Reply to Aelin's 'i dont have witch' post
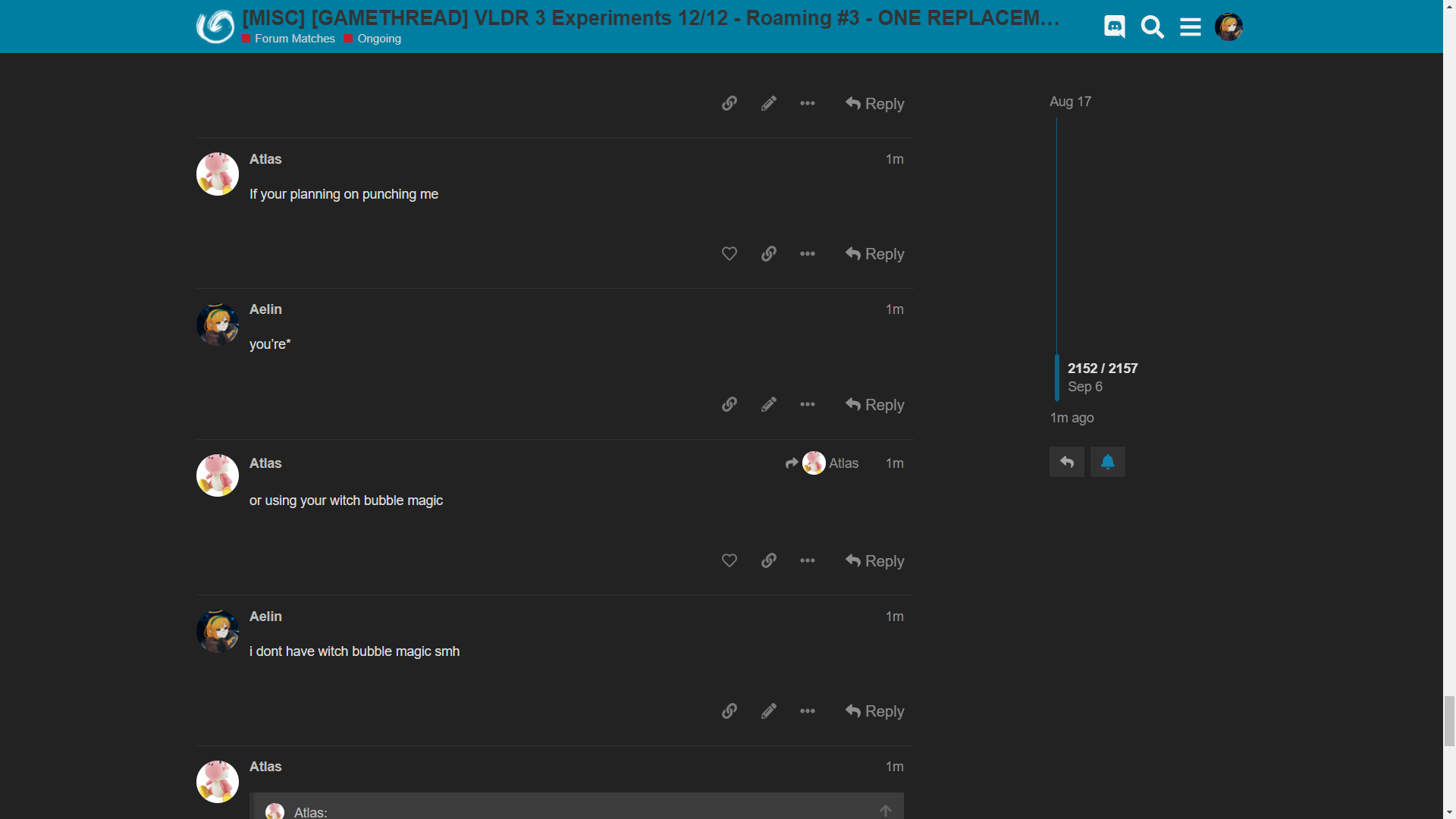 click(874, 711)
